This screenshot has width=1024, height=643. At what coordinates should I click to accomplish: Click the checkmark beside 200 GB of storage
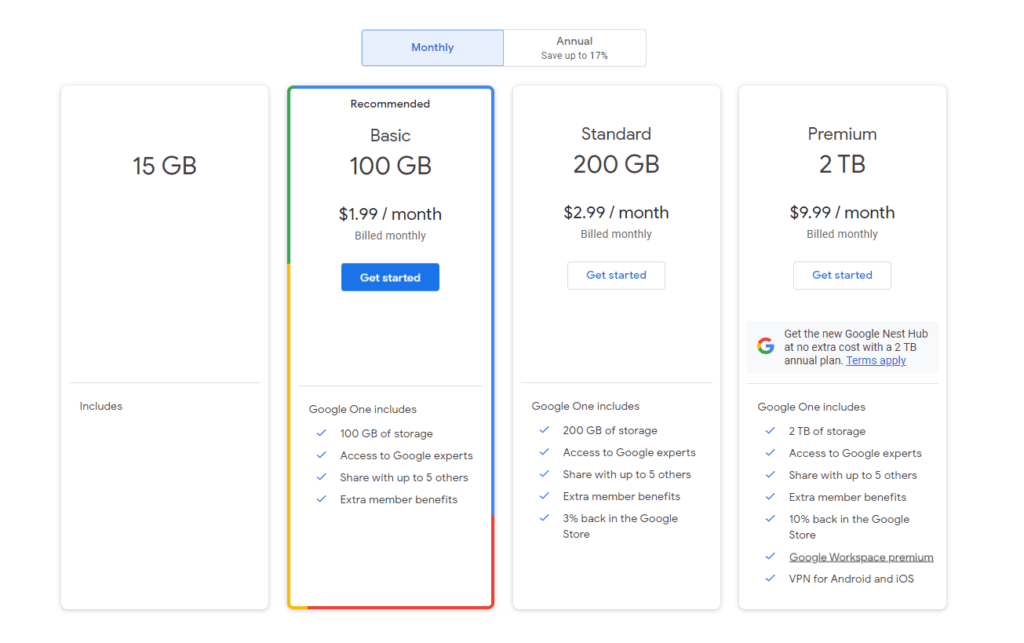tap(545, 430)
